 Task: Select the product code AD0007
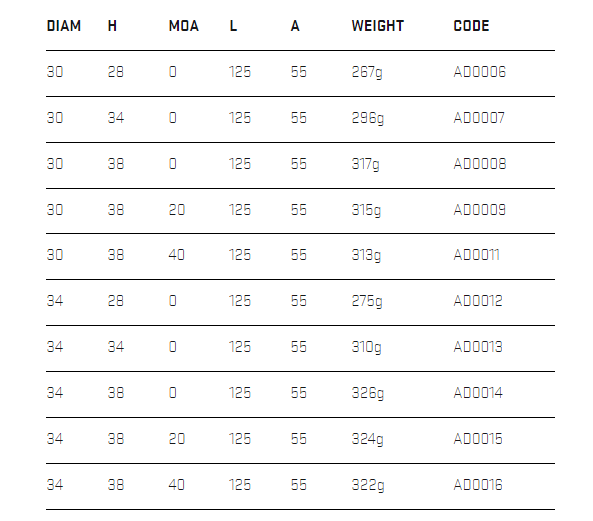[479, 118]
